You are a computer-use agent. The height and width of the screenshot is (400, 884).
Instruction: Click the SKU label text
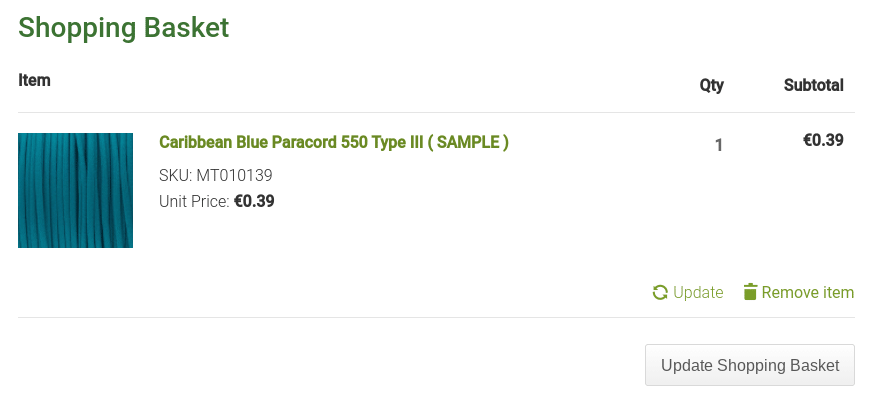[x=174, y=175]
